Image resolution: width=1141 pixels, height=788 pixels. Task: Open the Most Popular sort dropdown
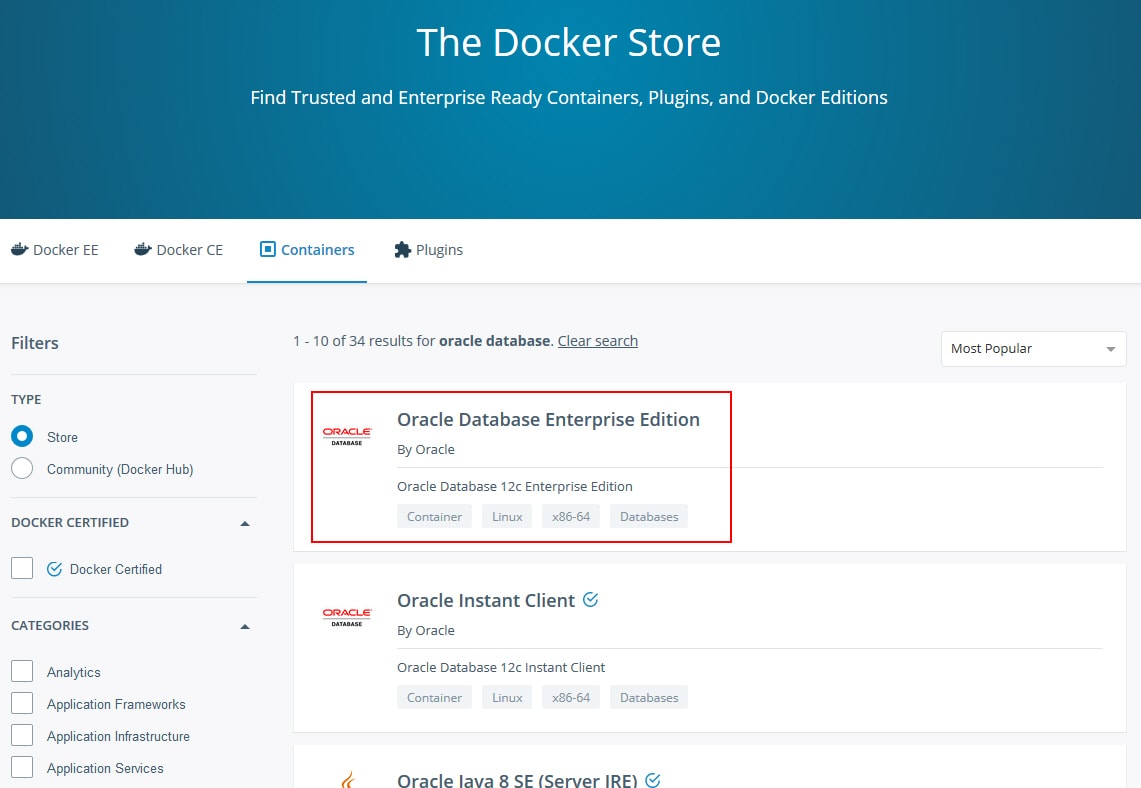click(x=1033, y=349)
